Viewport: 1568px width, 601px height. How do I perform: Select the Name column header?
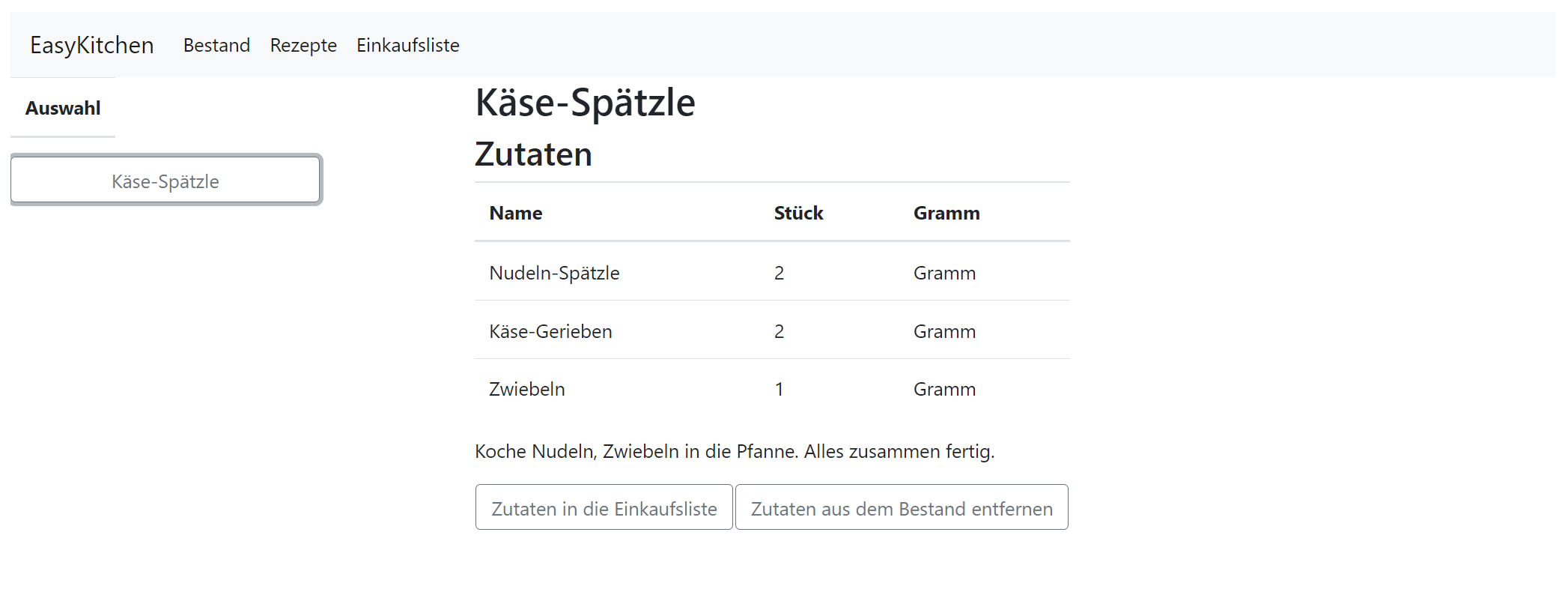tap(516, 213)
